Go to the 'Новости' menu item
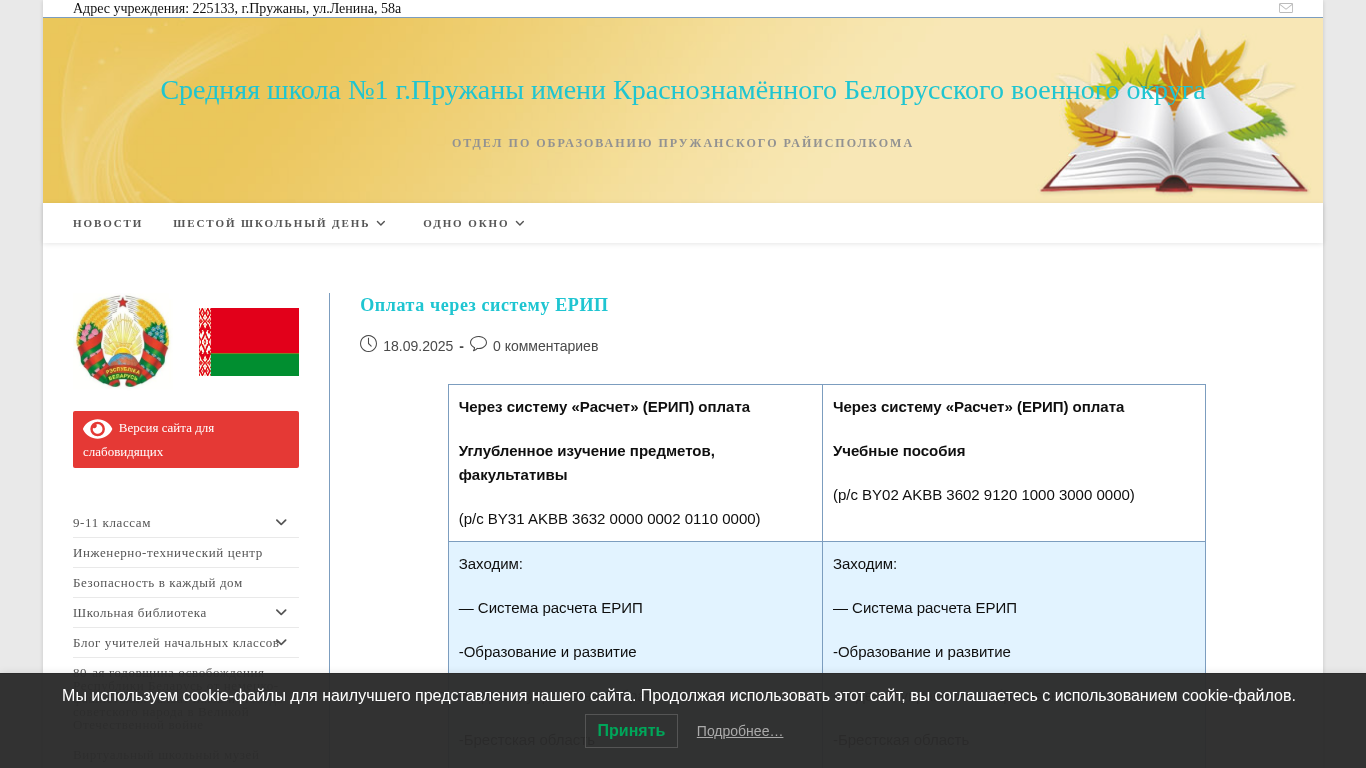Image resolution: width=1366 pixels, height=768 pixels. coord(108,223)
